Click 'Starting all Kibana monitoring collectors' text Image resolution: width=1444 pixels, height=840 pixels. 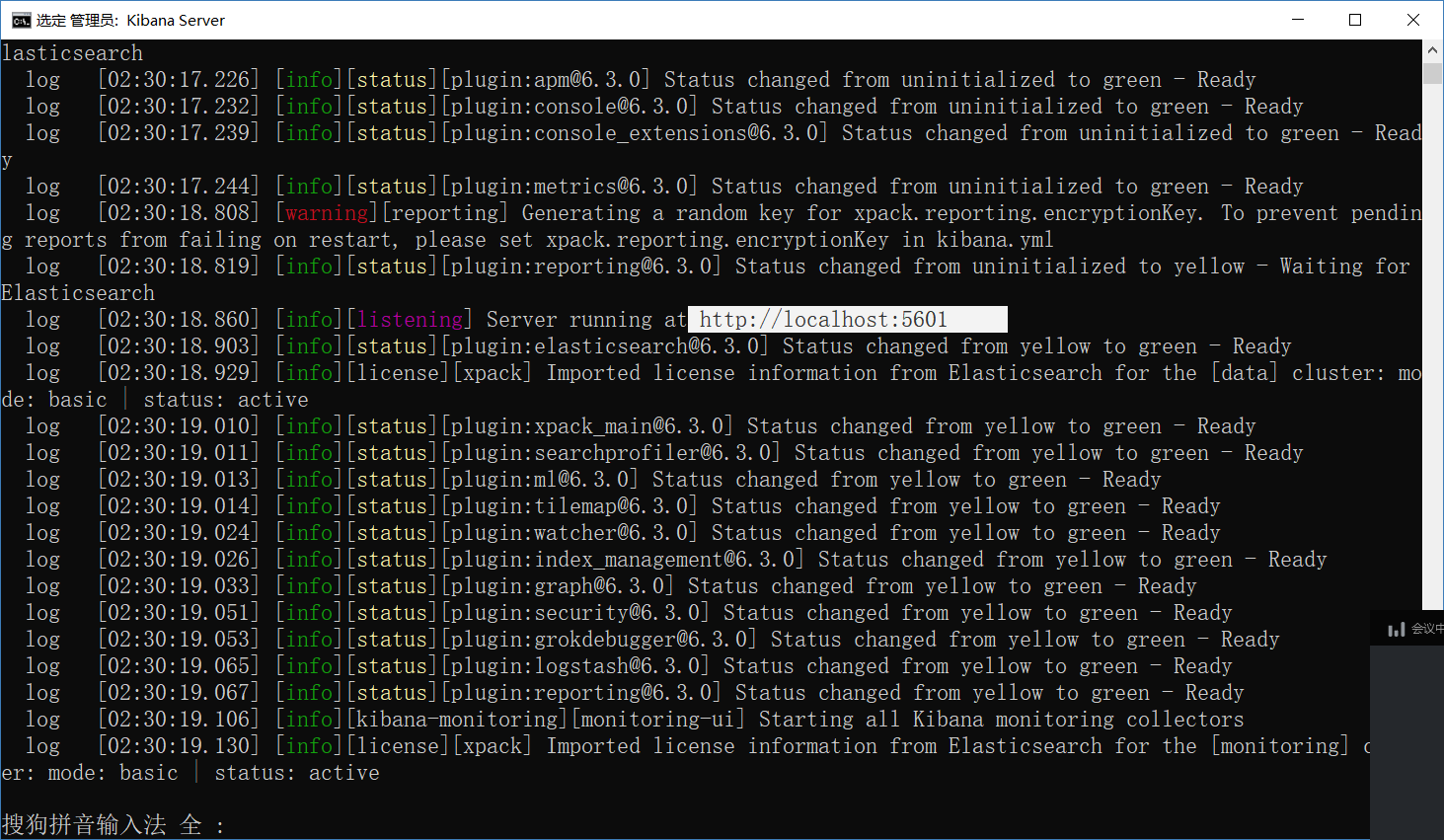click(x=1001, y=720)
